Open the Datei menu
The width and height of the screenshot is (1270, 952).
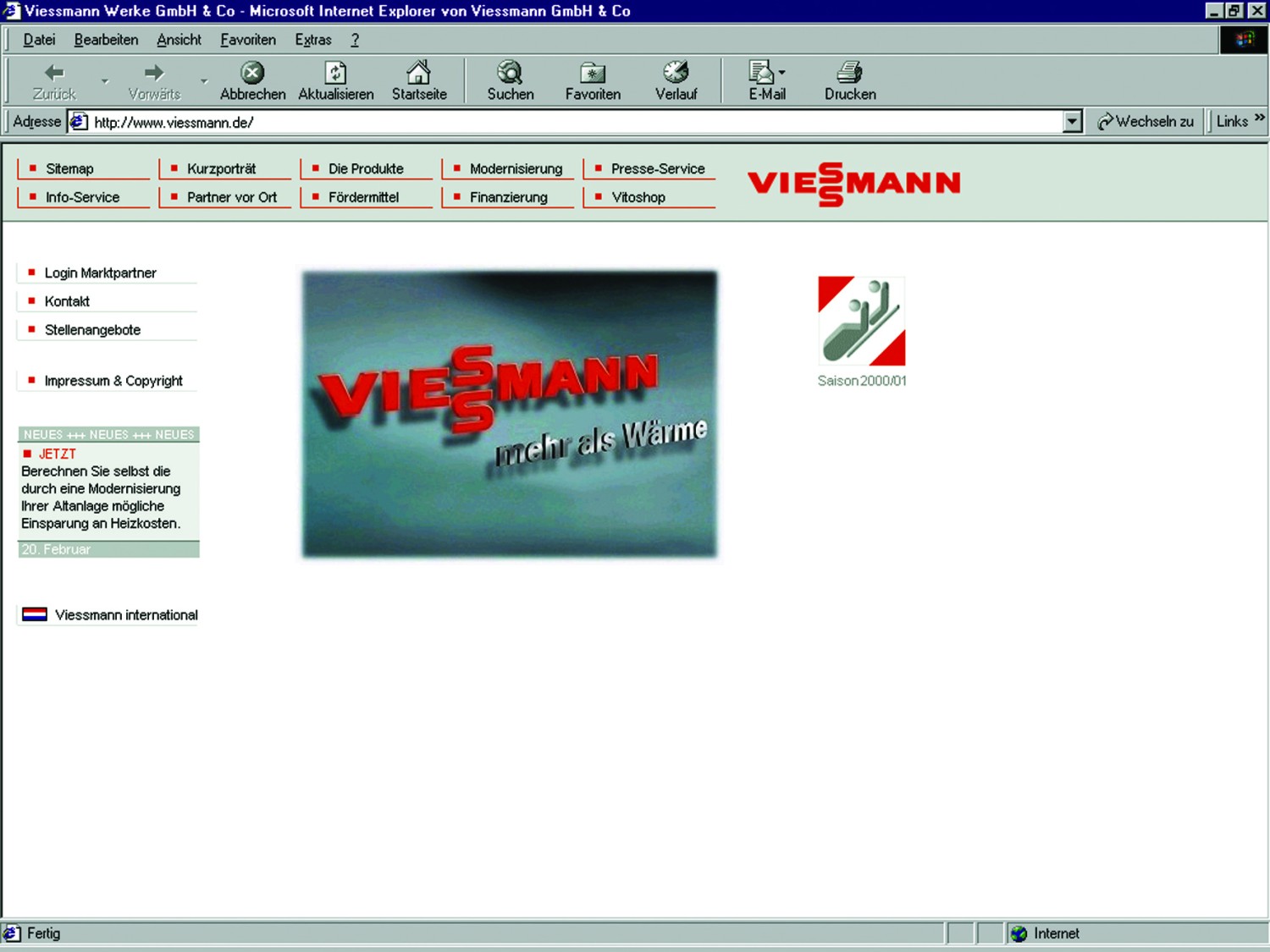click(x=39, y=40)
